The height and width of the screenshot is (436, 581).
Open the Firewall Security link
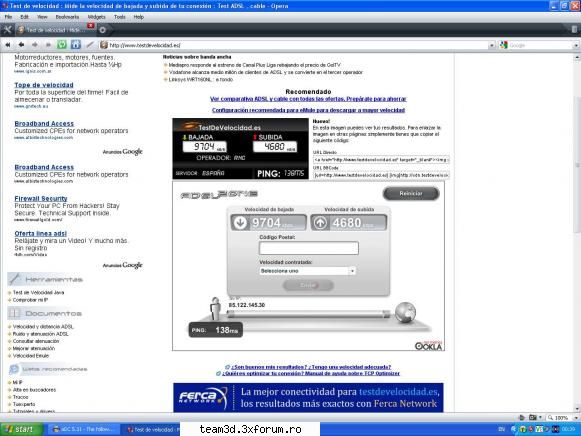[41, 199]
